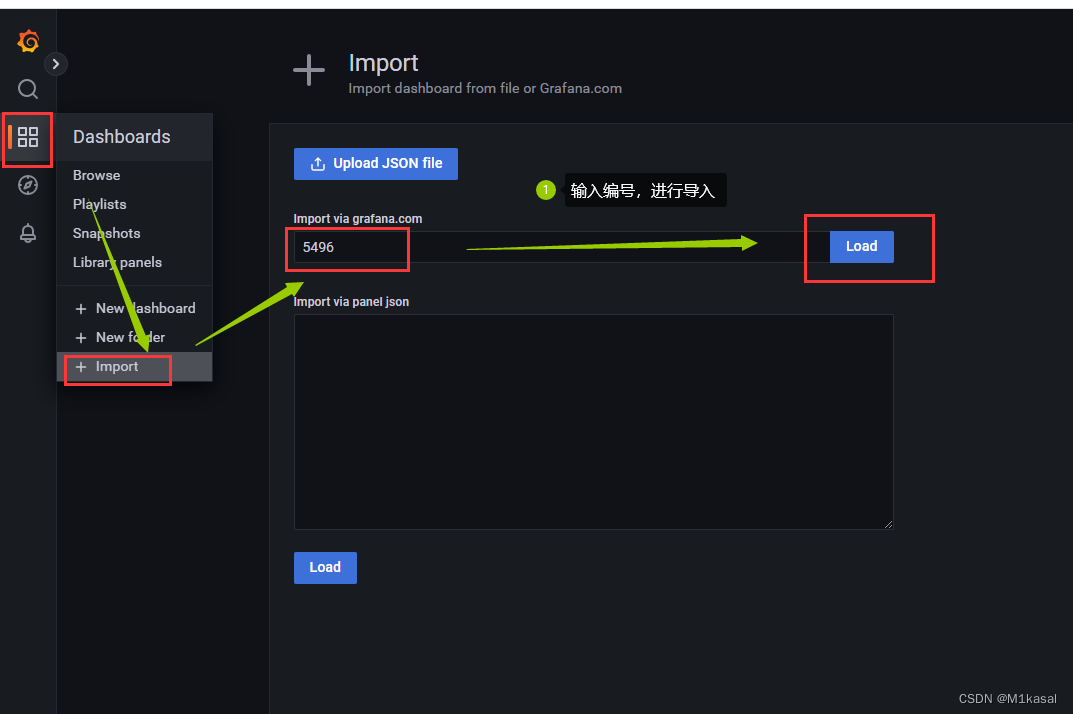
Task: Focus the Import via panel json textarea
Action: point(593,422)
